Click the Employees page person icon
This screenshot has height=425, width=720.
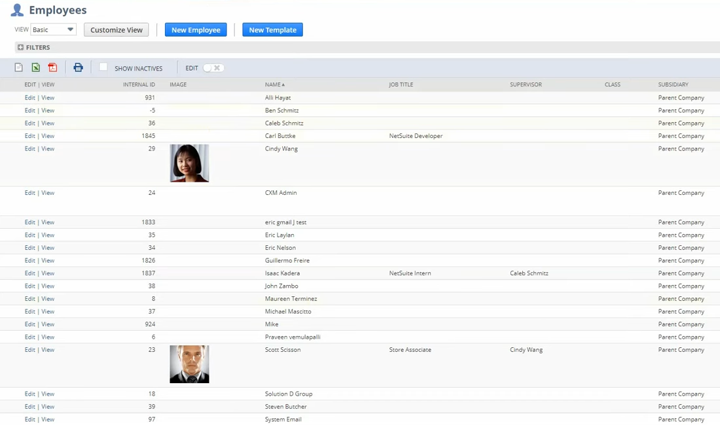click(x=17, y=10)
